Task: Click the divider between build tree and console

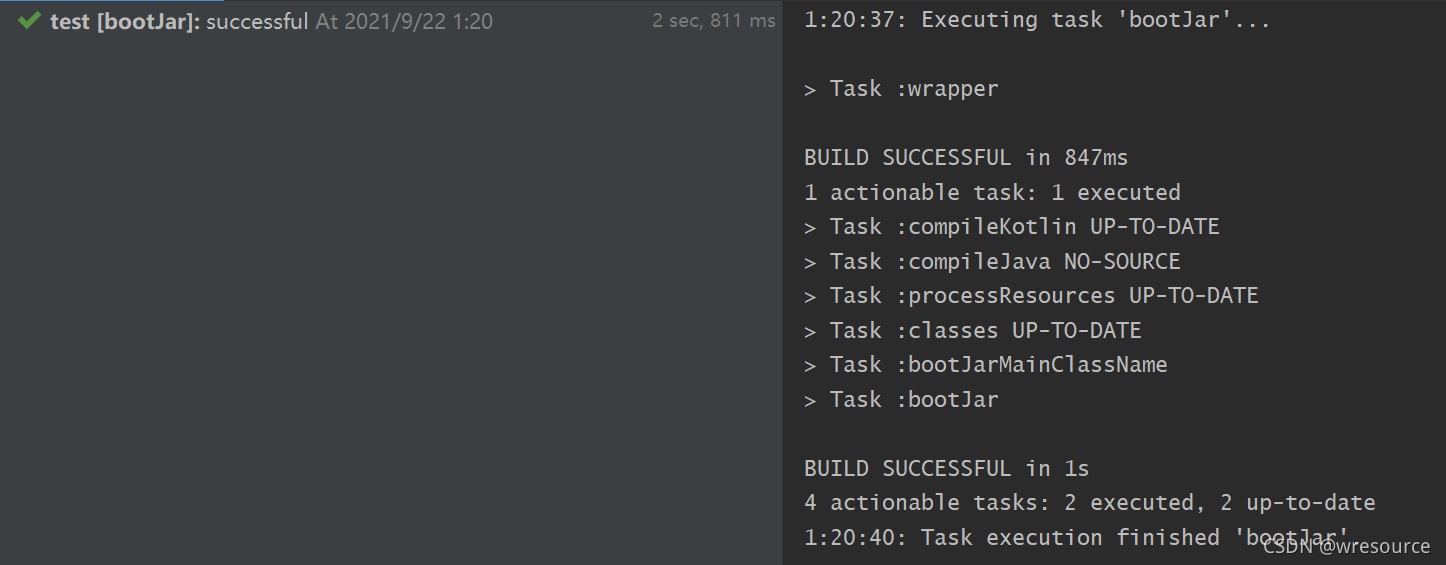Action: tap(783, 282)
